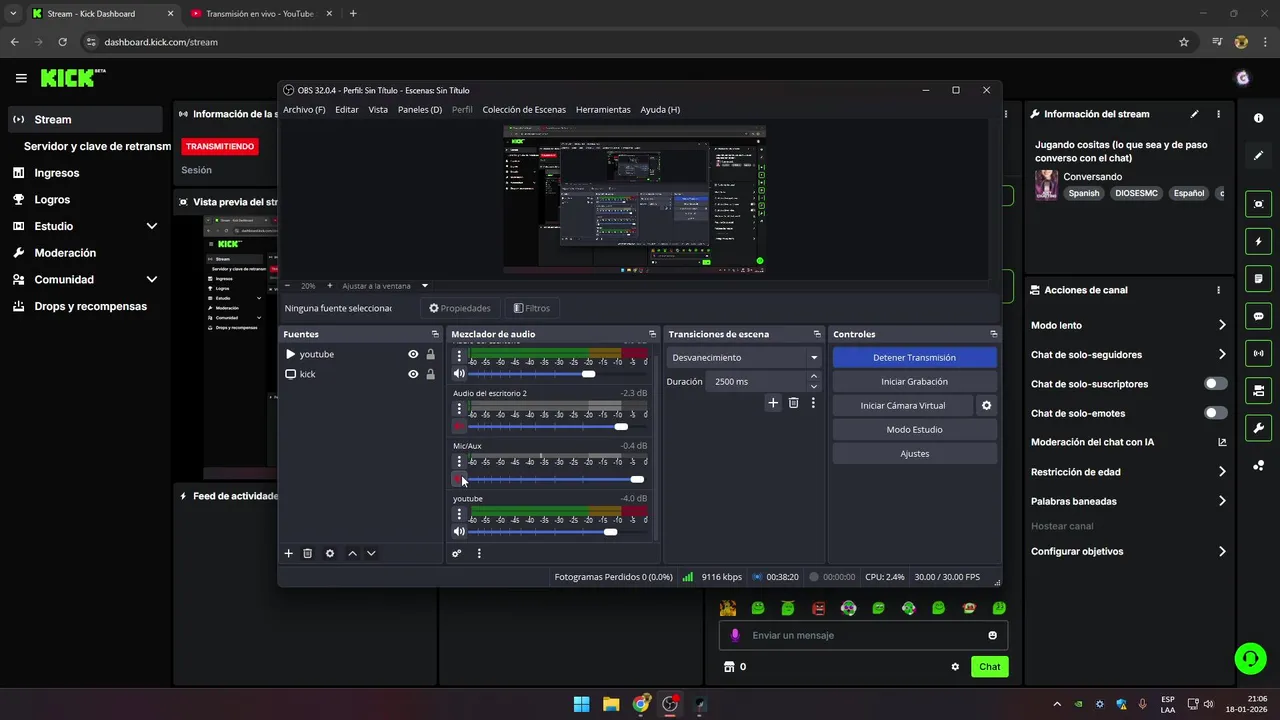1280x720 pixels.
Task: Lock the youtube source
Action: [x=431, y=354]
